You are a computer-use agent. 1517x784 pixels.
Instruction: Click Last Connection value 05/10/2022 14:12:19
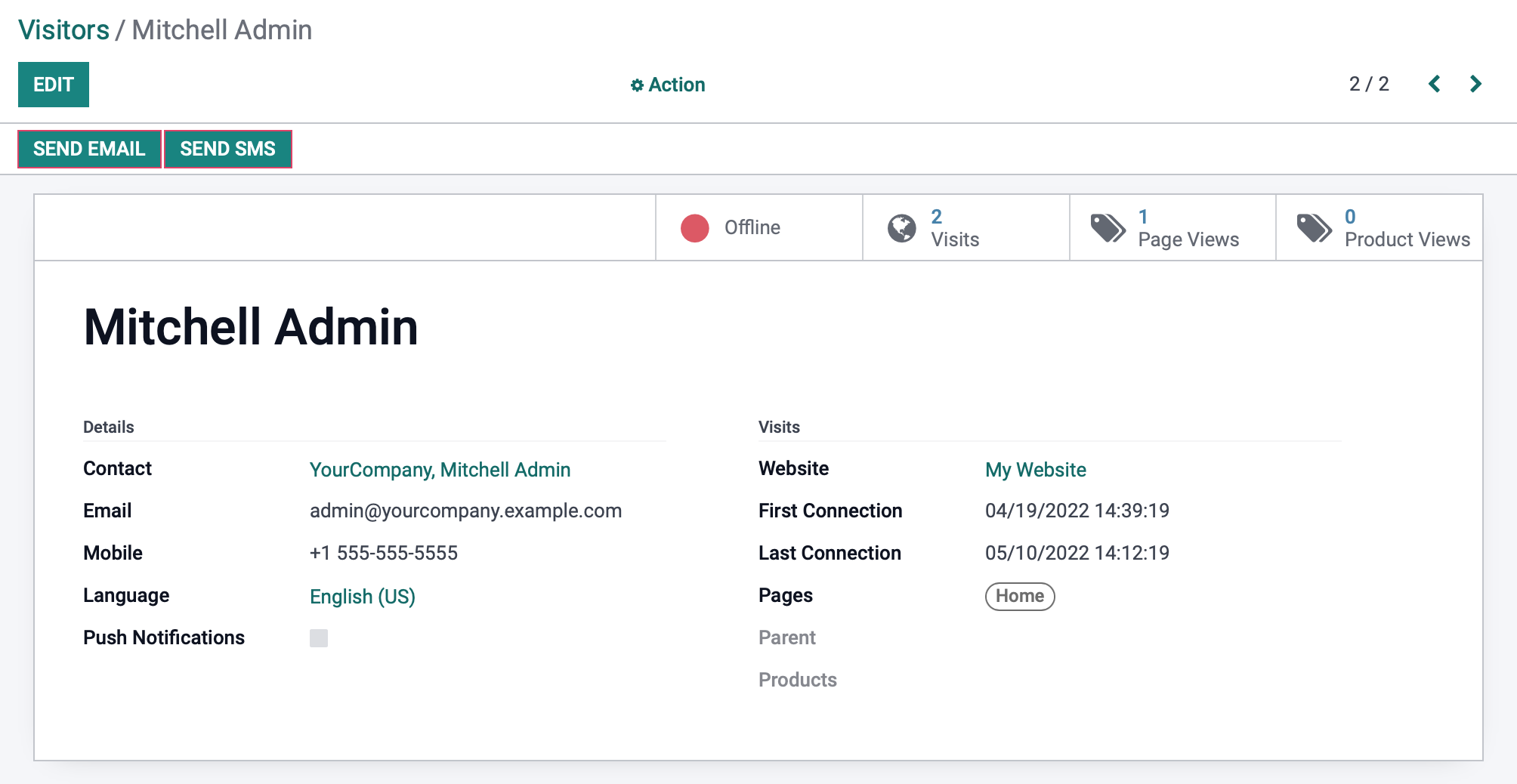[x=1077, y=553]
